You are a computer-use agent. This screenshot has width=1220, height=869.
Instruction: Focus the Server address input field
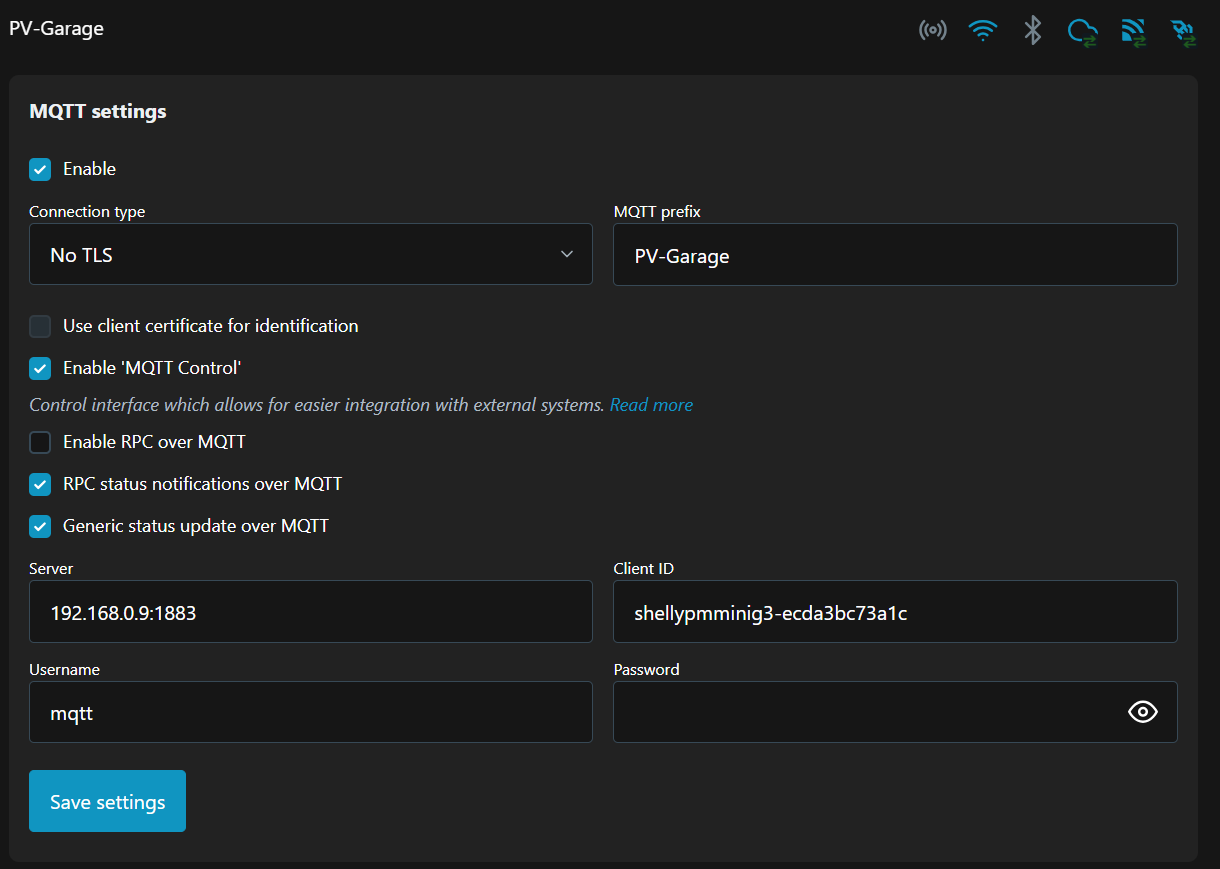coord(311,611)
